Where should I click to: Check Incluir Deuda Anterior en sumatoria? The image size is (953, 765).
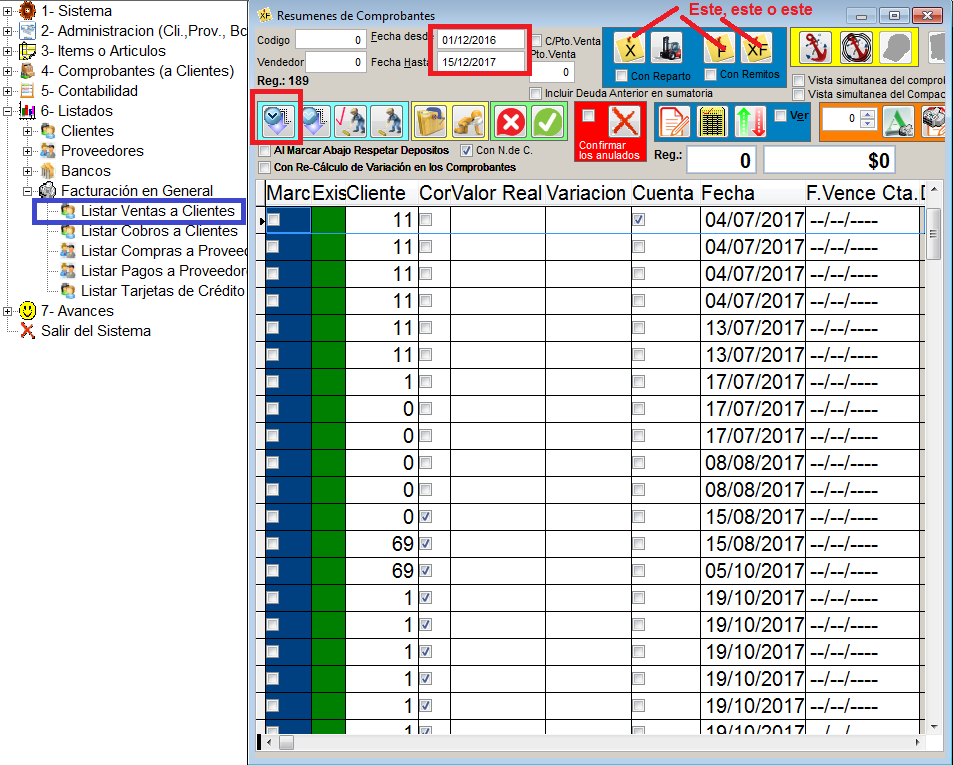tap(536, 93)
